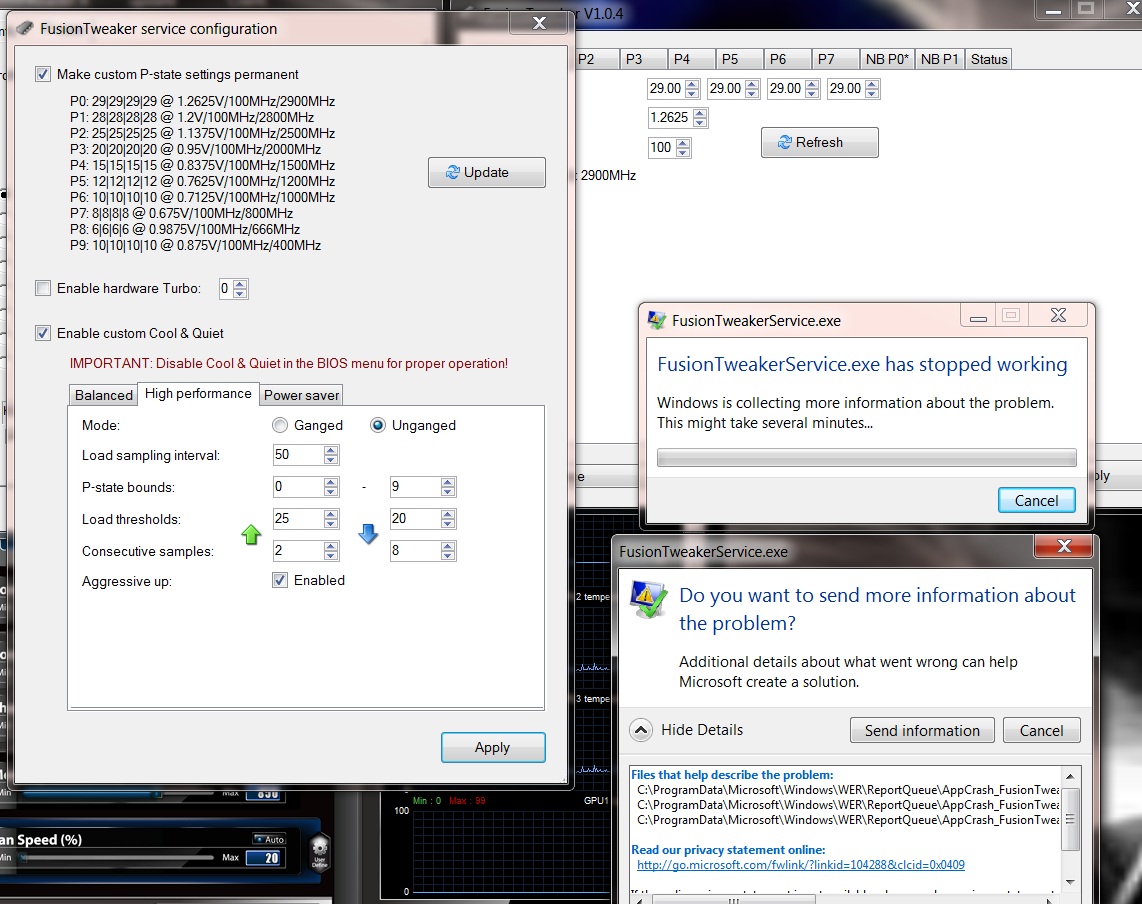
Task: Cancel the collecting-information crash dialog
Action: tap(1036, 500)
